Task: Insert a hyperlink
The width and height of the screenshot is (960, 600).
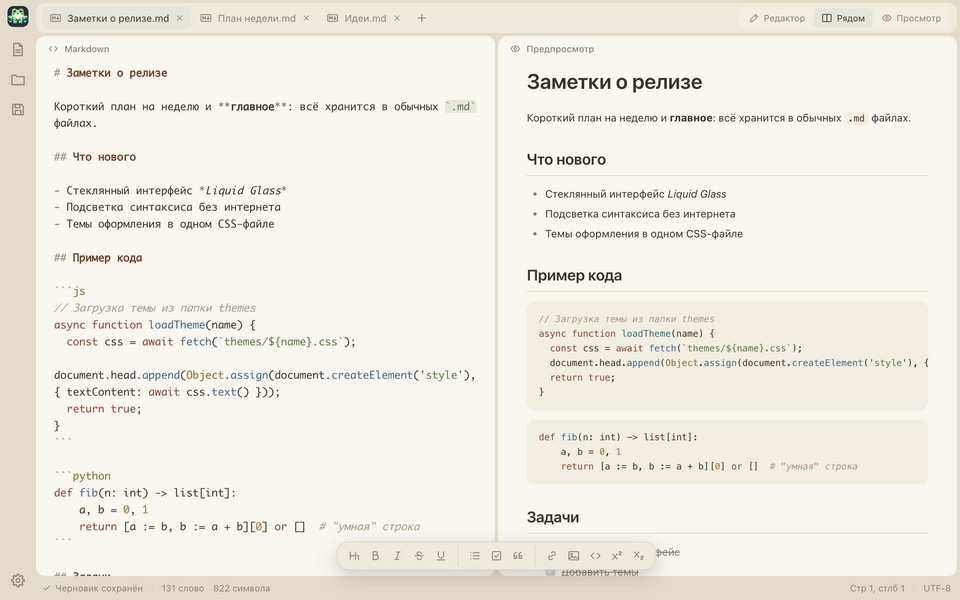Action: [x=552, y=555]
